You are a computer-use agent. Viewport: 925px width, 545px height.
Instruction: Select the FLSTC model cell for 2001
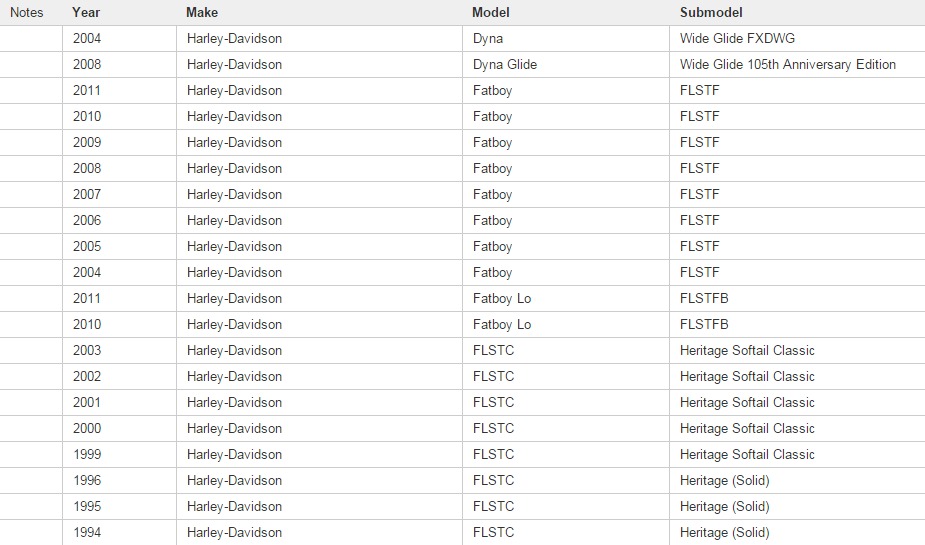coord(494,403)
